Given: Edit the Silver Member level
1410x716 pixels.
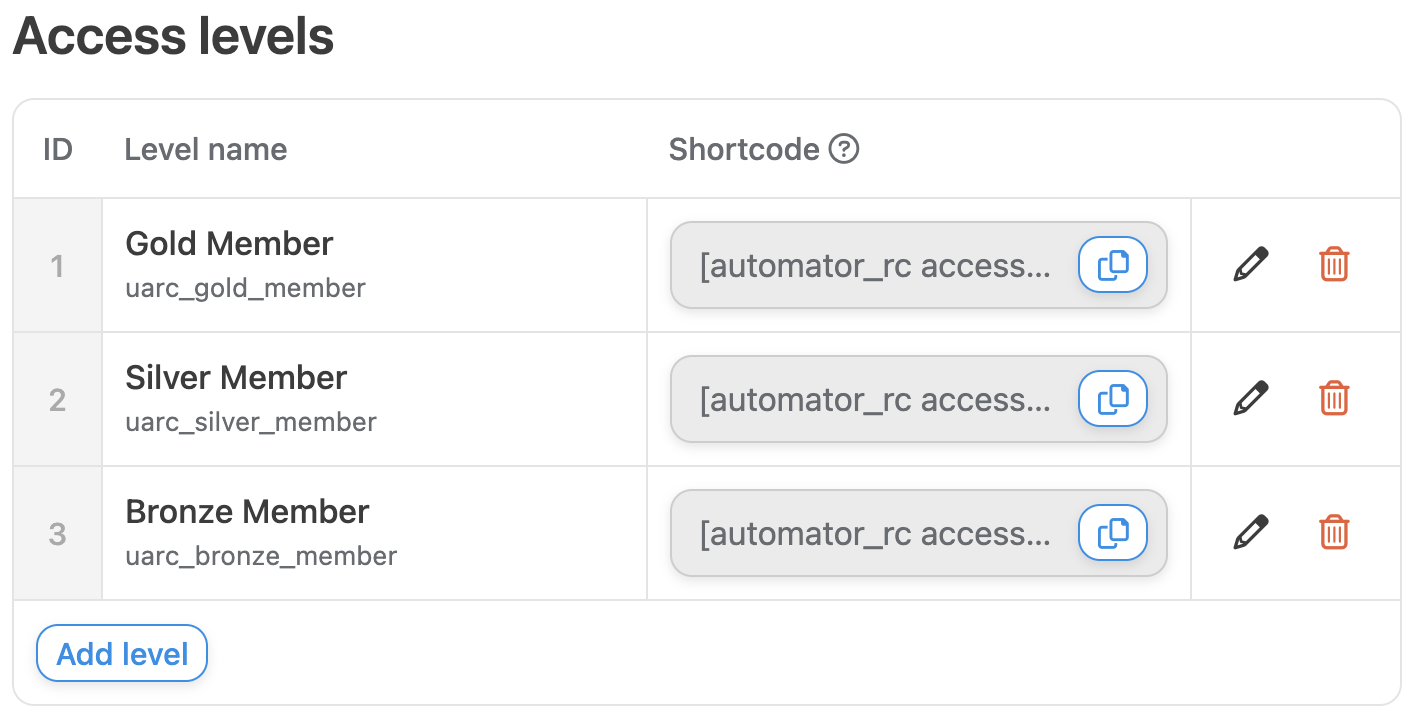Looking at the screenshot, I should click(x=1250, y=399).
